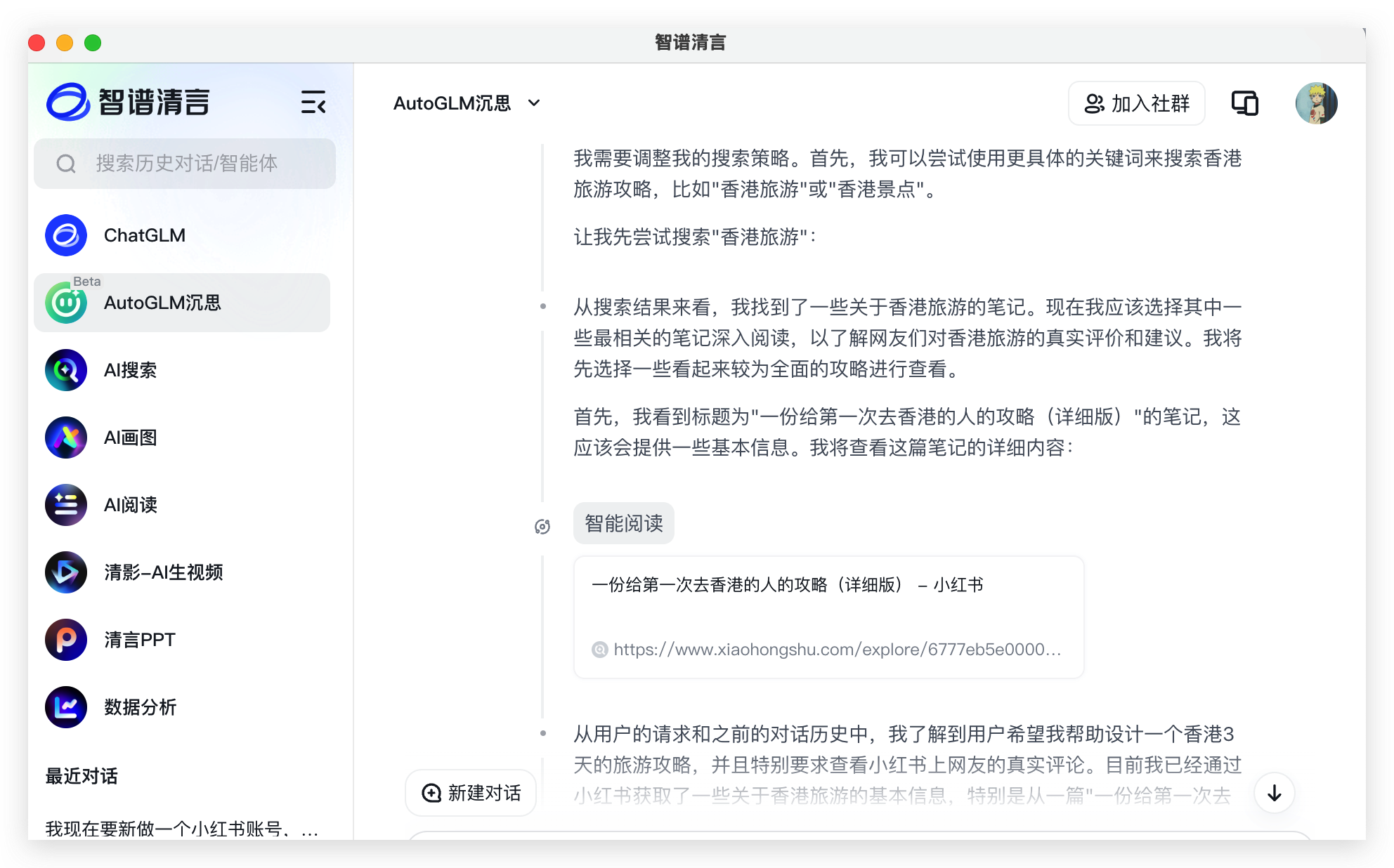Viewport: 1394px width, 868px height.
Task: Open AI搜索 tool
Action: pos(130,370)
